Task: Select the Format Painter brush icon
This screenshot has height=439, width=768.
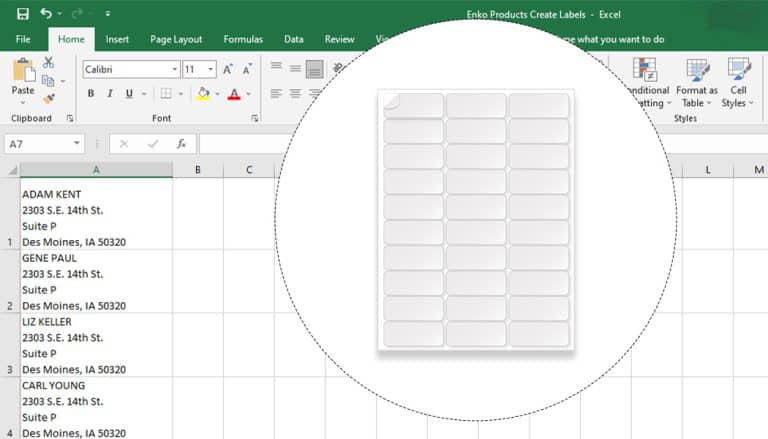Action: (49, 98)
